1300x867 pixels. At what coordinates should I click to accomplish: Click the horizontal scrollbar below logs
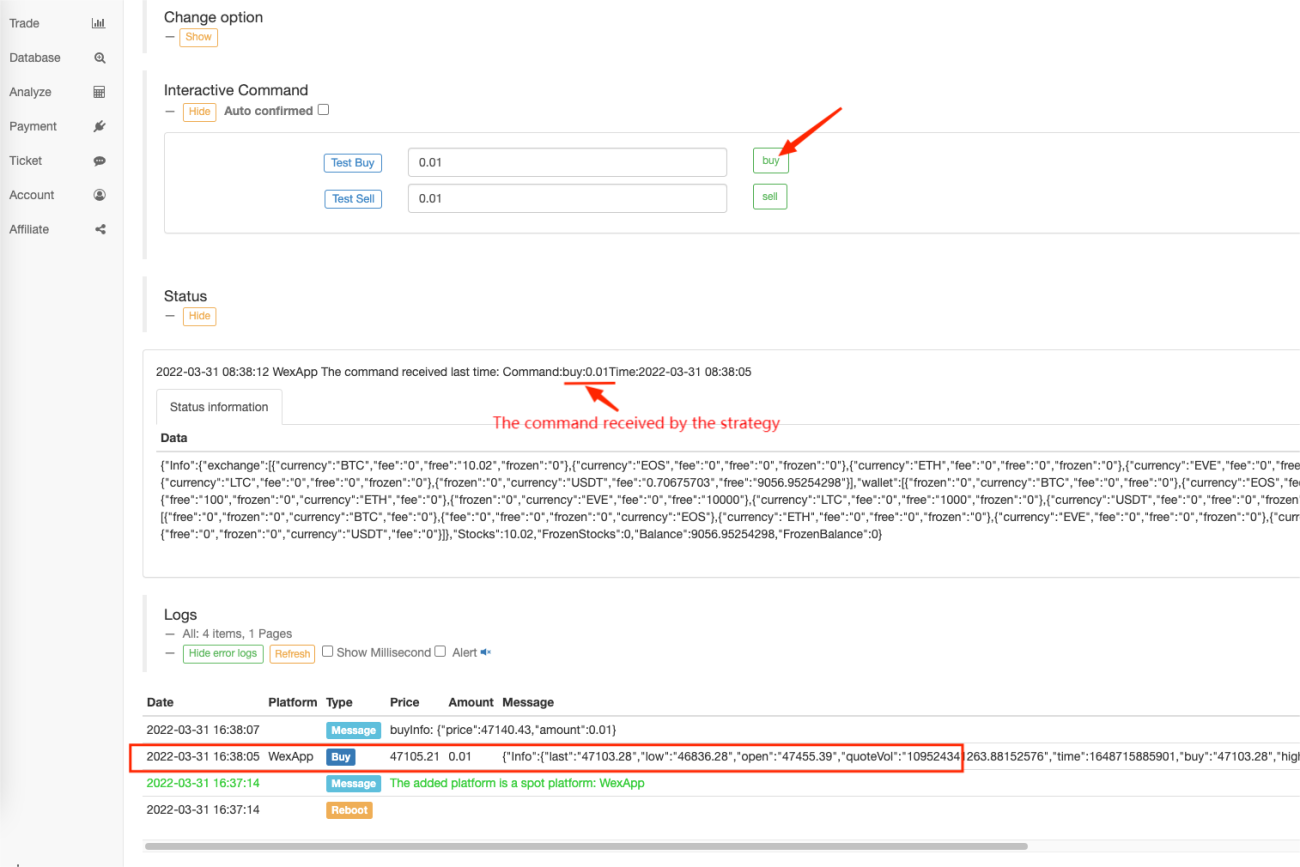click(585, 846)
